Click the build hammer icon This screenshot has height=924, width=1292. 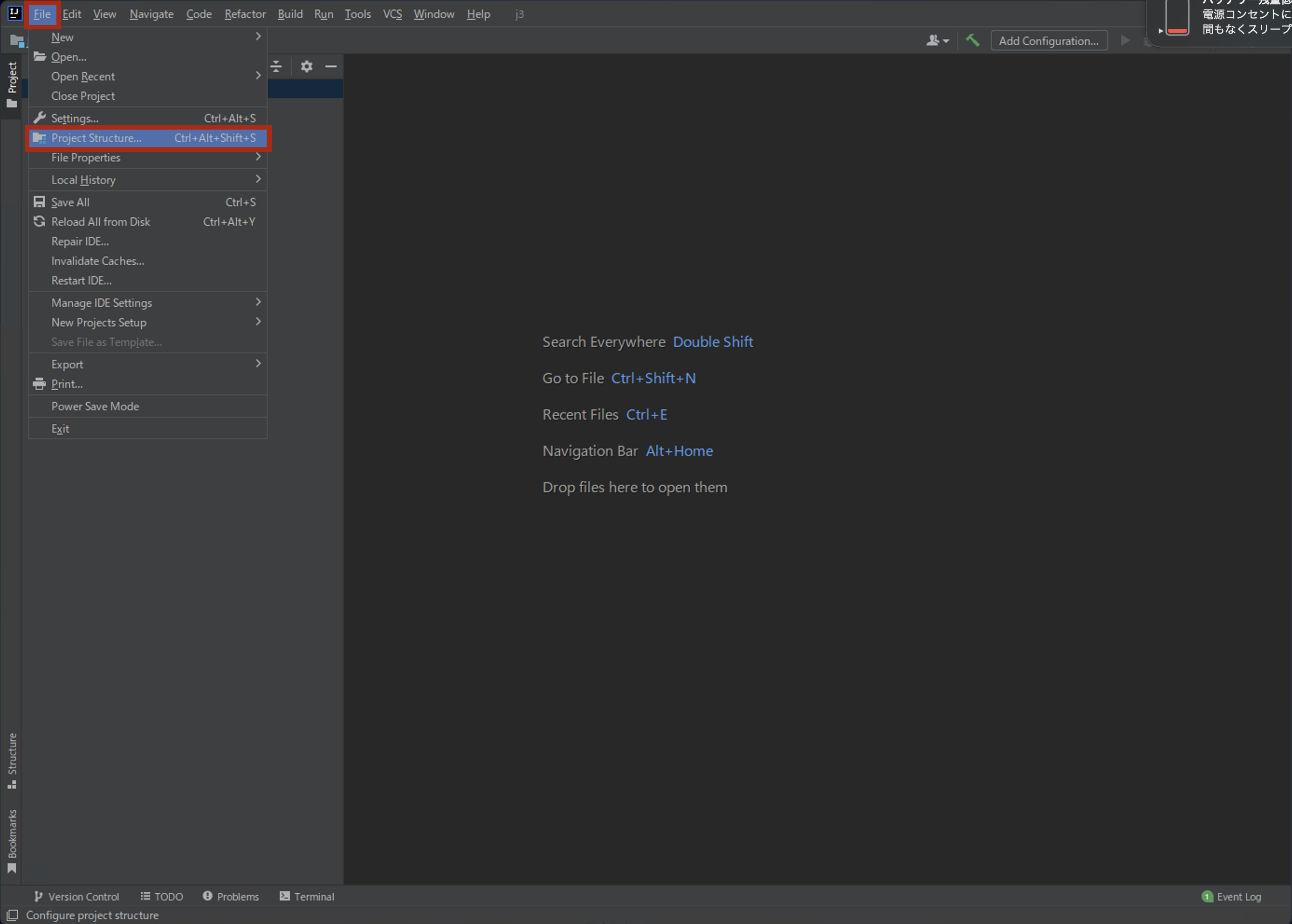point(972,41)
